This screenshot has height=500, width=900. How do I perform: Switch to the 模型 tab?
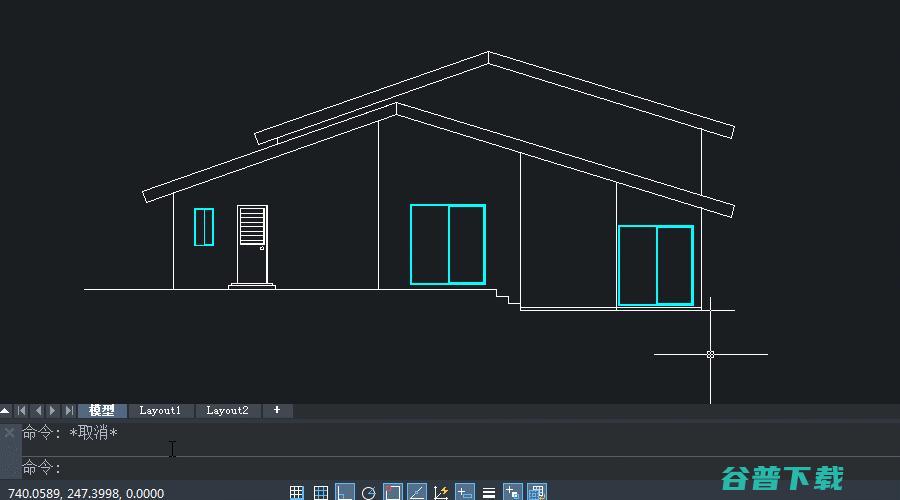tap(102, 410)
